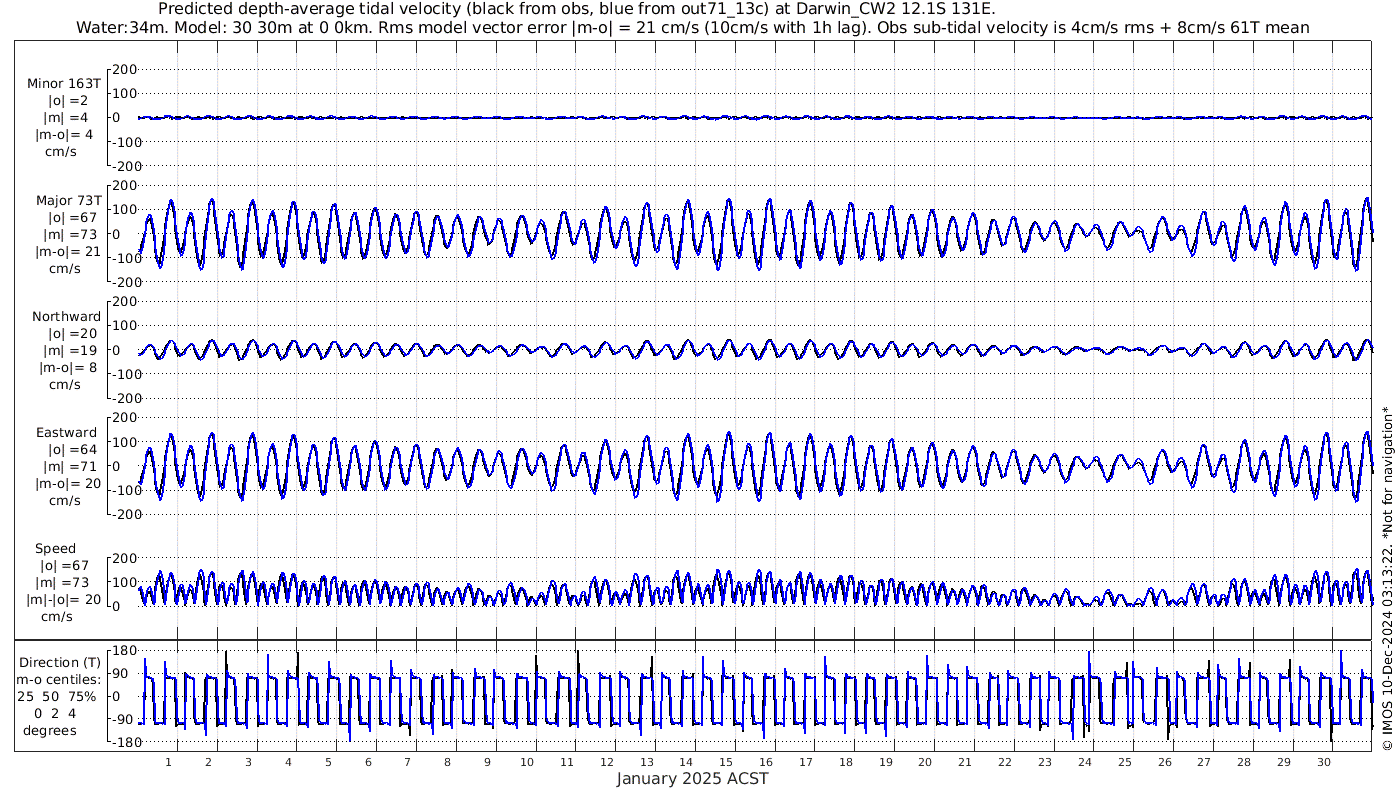The width and height of the screenshot is (1400, 800).
Task: Click the 'Eastward' panel label
Action: click(67, 433)
